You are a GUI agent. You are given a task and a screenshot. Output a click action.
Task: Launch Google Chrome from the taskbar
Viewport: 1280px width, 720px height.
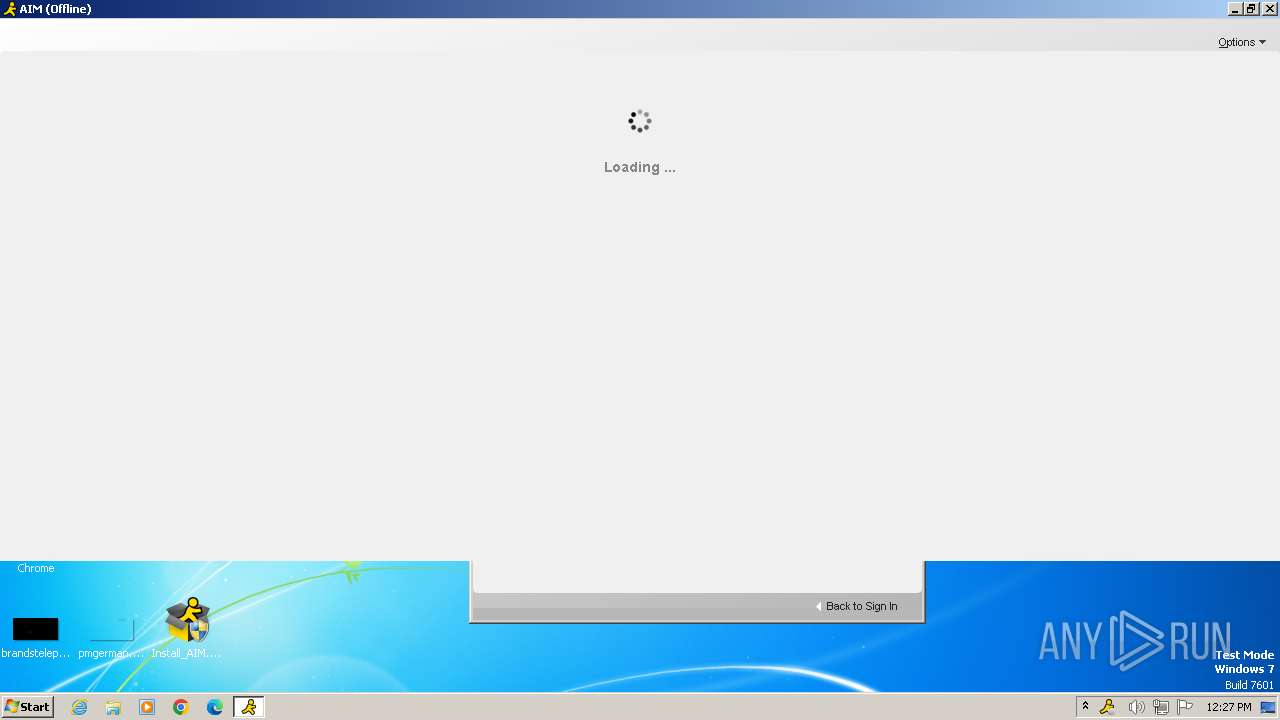[x=181, y=707]
